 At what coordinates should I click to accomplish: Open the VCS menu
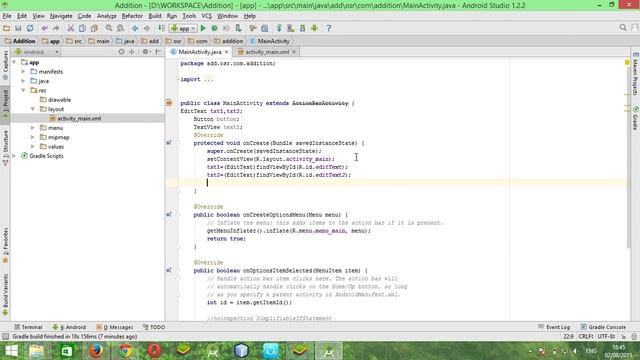coord(207,16)
